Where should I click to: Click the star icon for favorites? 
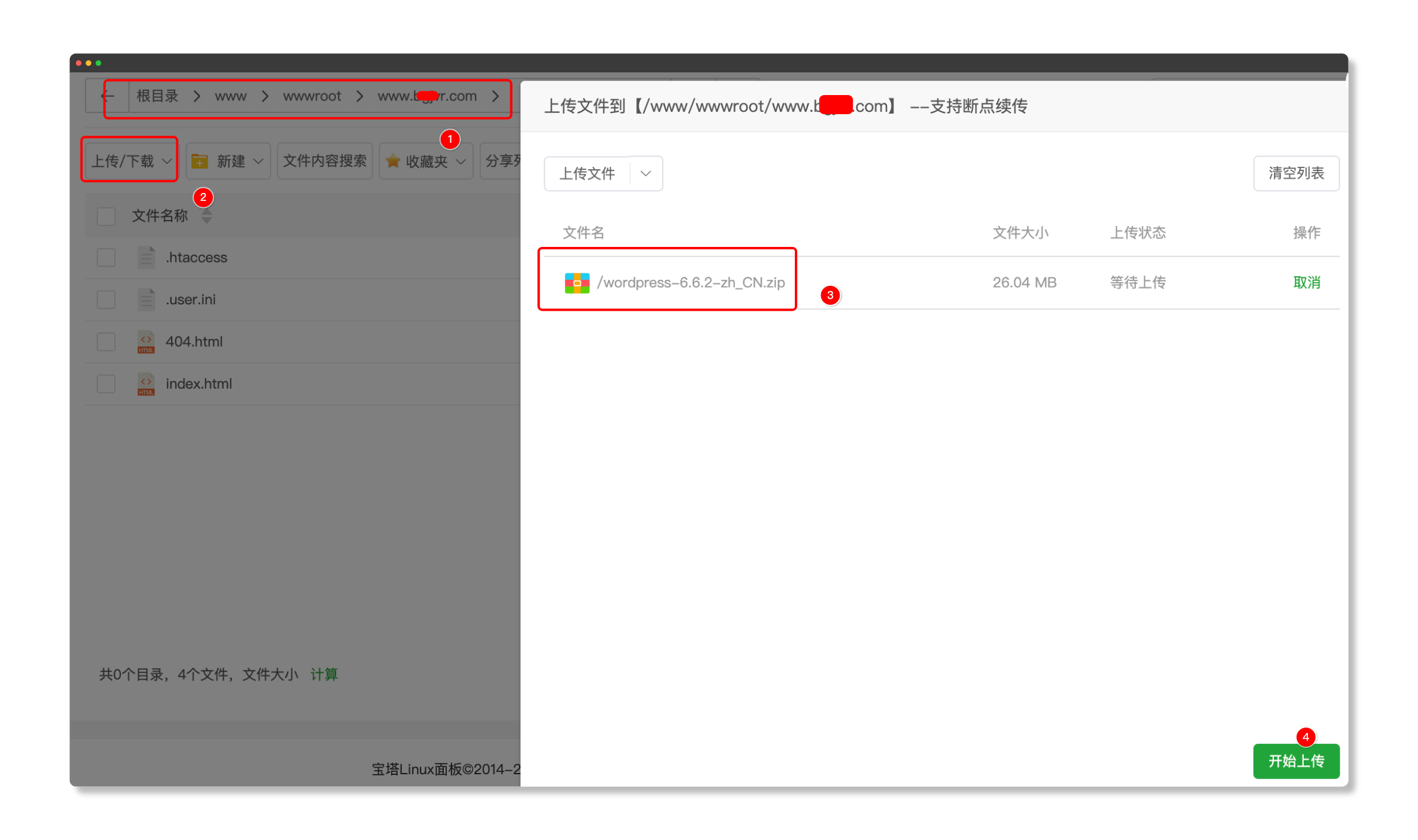tap(393, 161)
